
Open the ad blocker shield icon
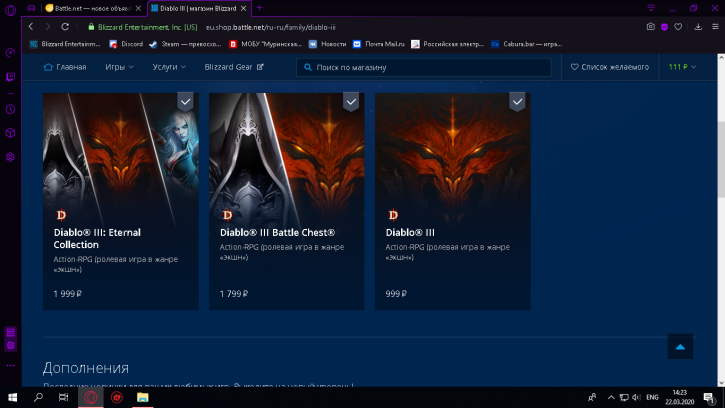pos(664,27)
